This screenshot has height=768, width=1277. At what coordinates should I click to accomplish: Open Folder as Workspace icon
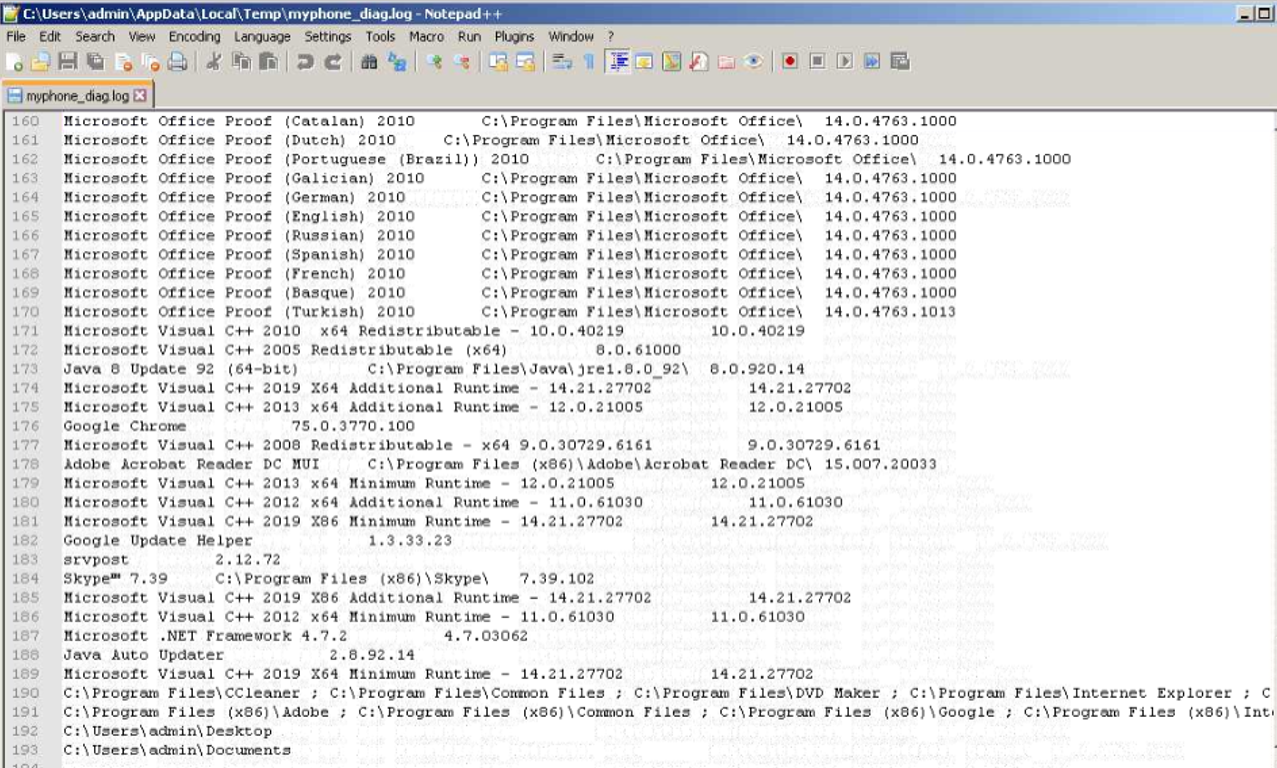tap(727, 62)
